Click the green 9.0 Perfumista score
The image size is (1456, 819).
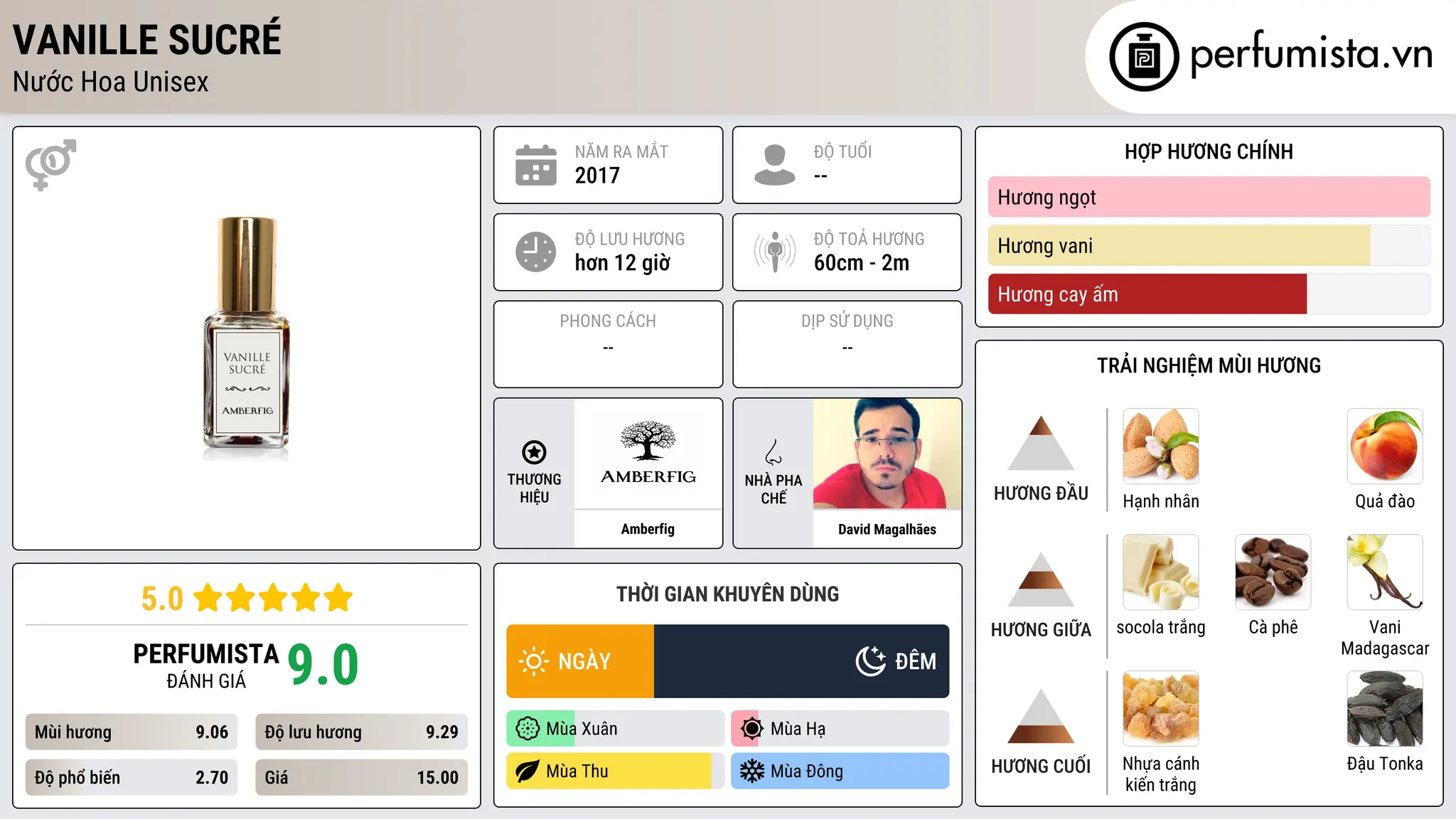click(323, 664)
